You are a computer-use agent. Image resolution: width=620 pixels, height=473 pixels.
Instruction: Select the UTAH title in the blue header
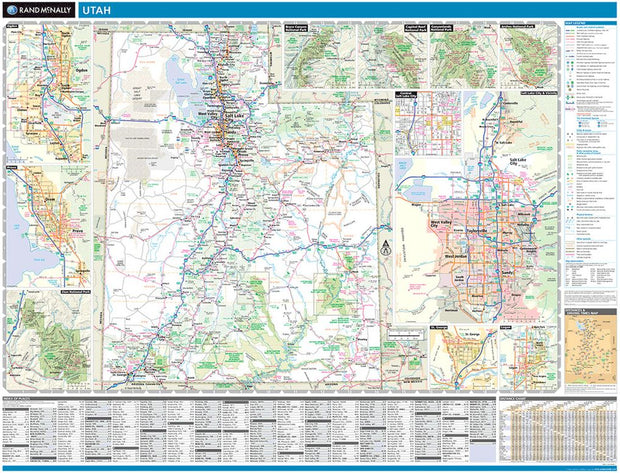[97, 10]
